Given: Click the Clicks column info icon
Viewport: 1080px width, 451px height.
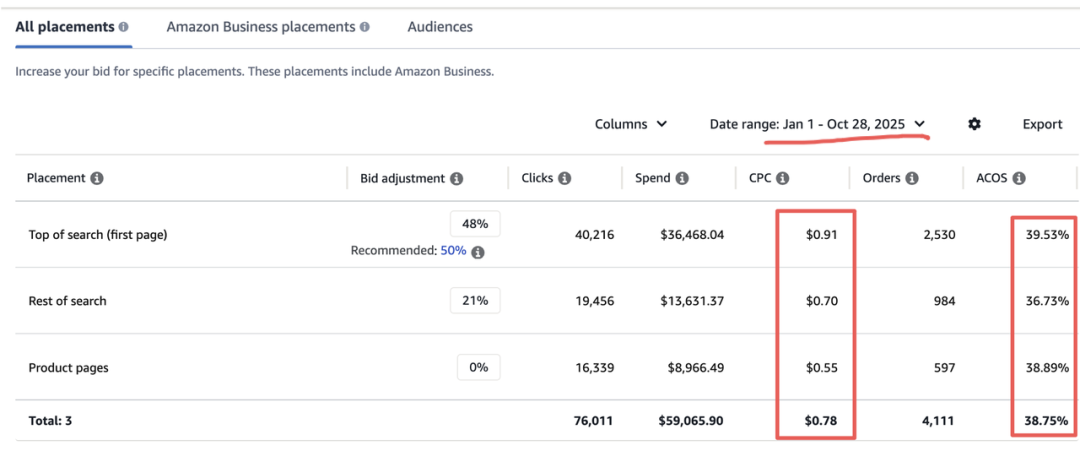Looking at the screenshot, I should coord(564,178).
